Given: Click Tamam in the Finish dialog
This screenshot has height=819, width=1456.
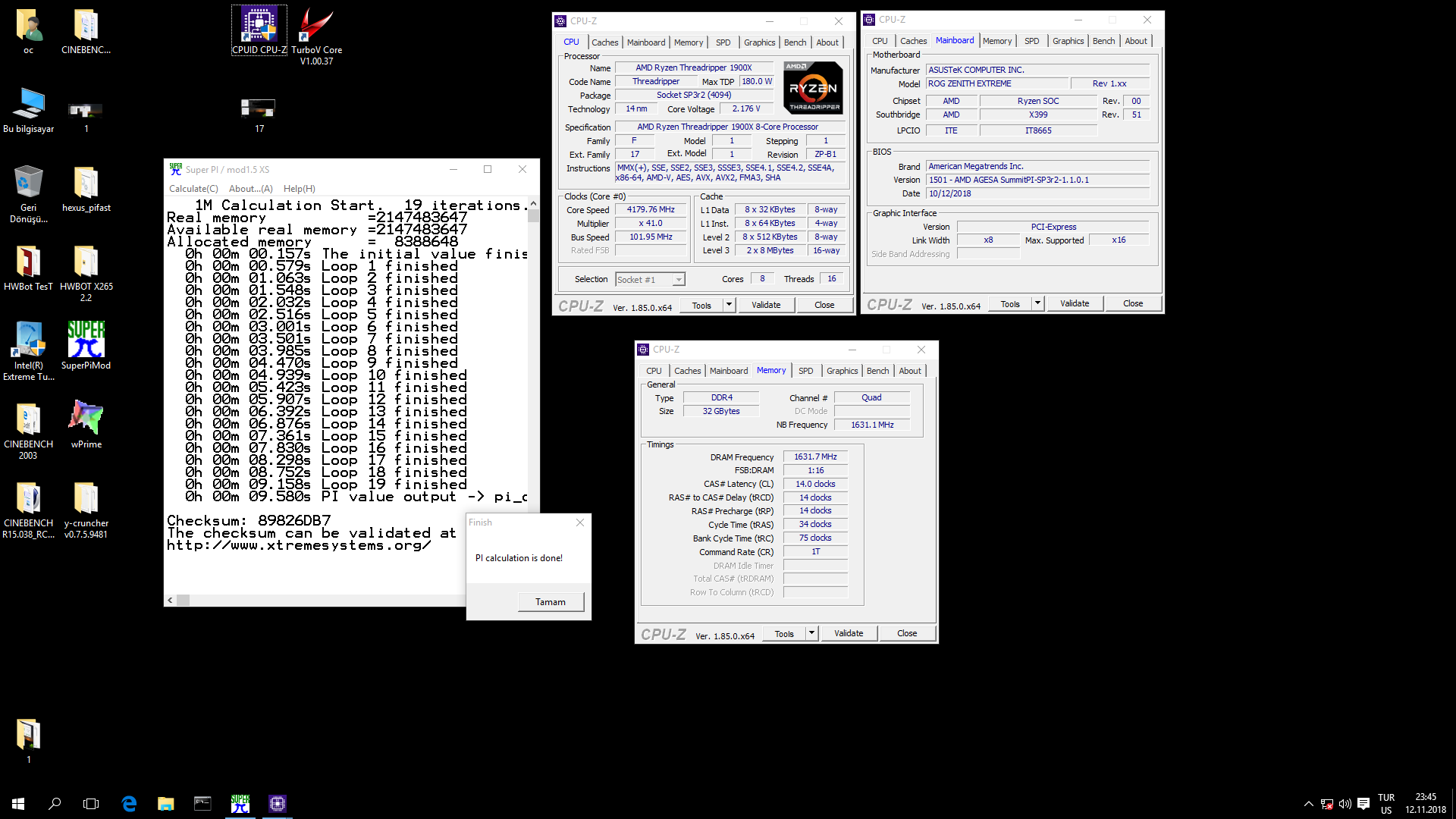Looking at the screenshot, I should 551,602.
